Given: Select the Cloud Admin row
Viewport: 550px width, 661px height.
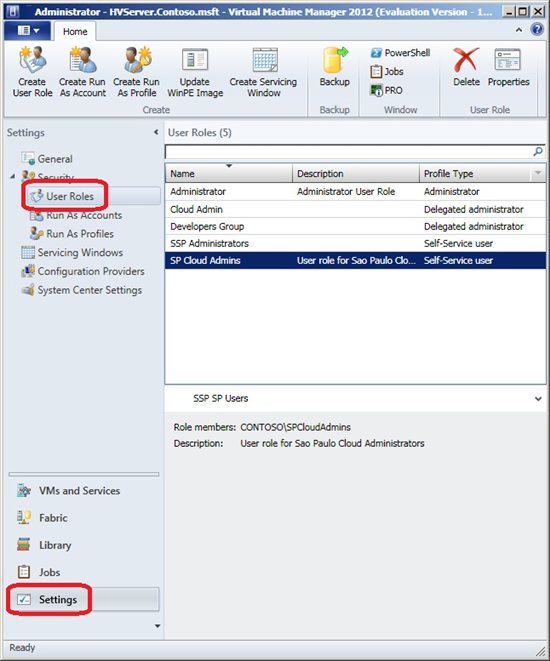Looking at the screenshot, I should click(355, 209).
